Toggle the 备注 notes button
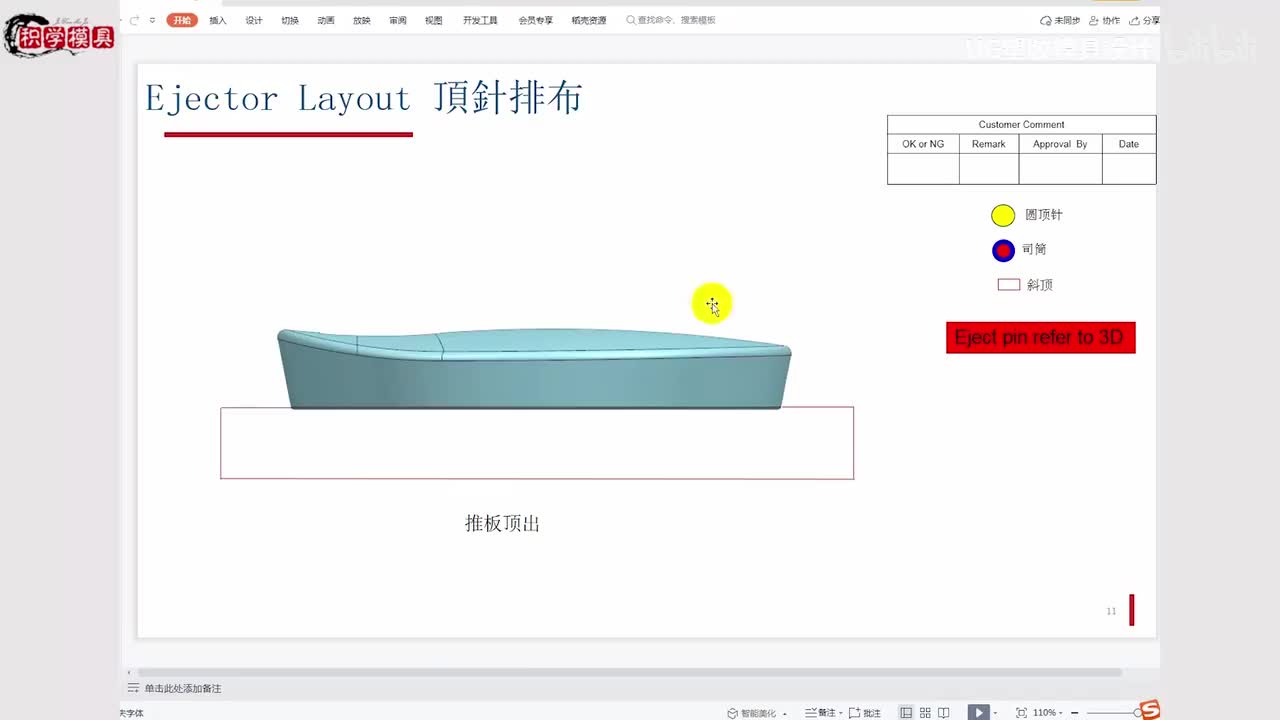This screenshot has height=720, width=1280. (x=820, y=713)
